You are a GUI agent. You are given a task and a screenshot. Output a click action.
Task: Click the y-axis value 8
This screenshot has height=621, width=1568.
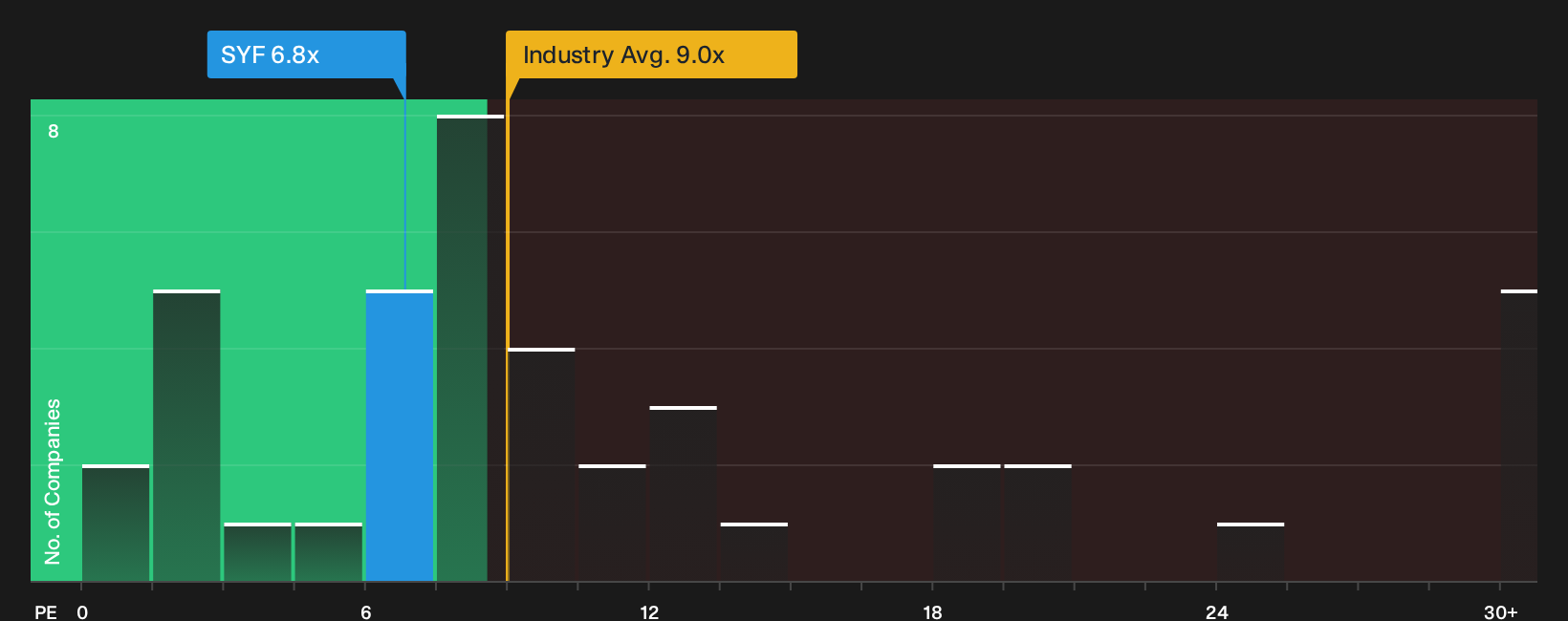[54, 131]
